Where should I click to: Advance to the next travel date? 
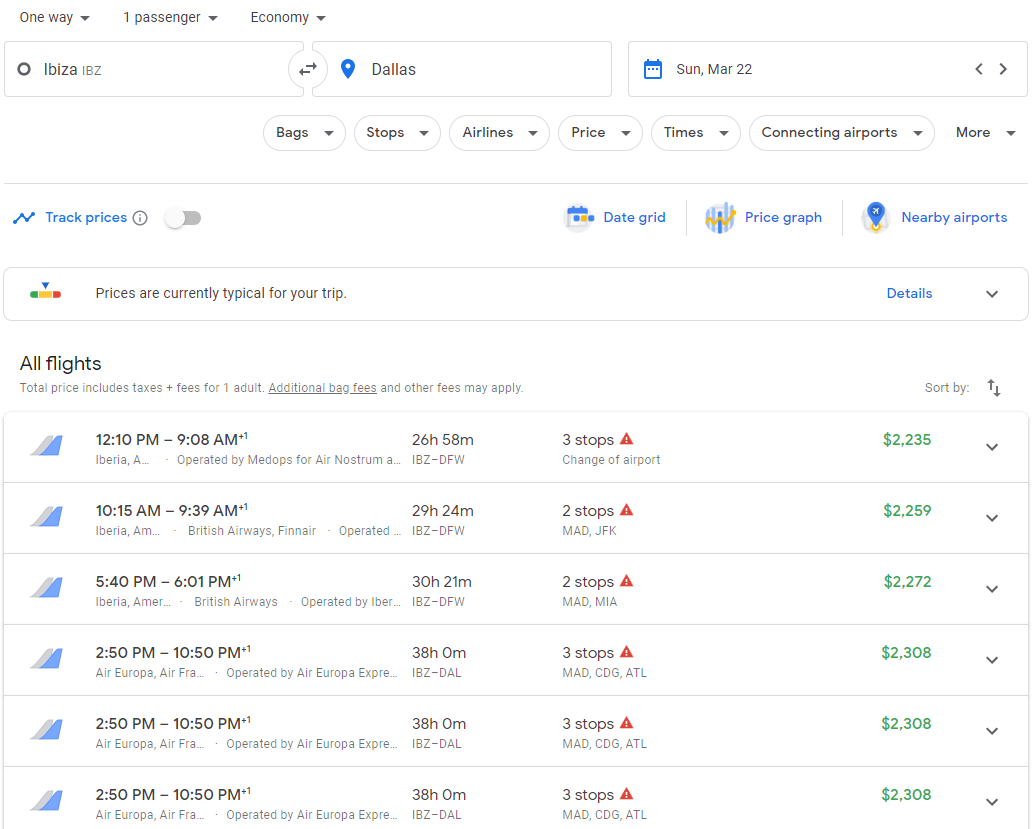click(1003, 69)
